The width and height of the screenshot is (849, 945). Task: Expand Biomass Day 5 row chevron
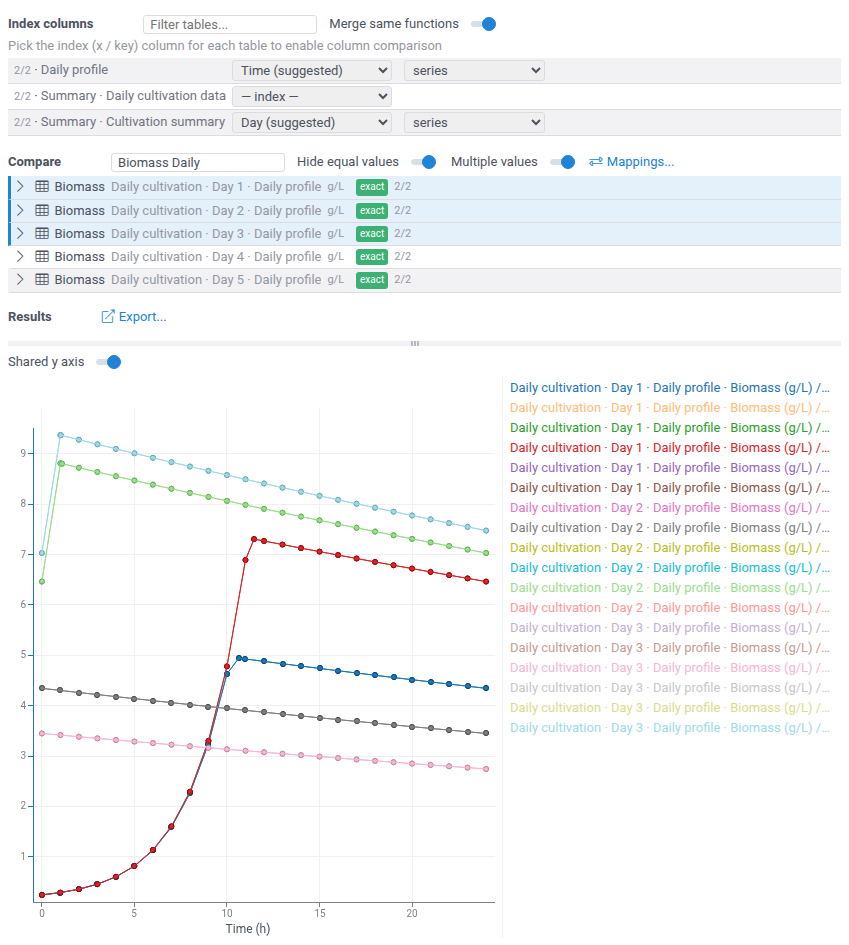point(20,280)
